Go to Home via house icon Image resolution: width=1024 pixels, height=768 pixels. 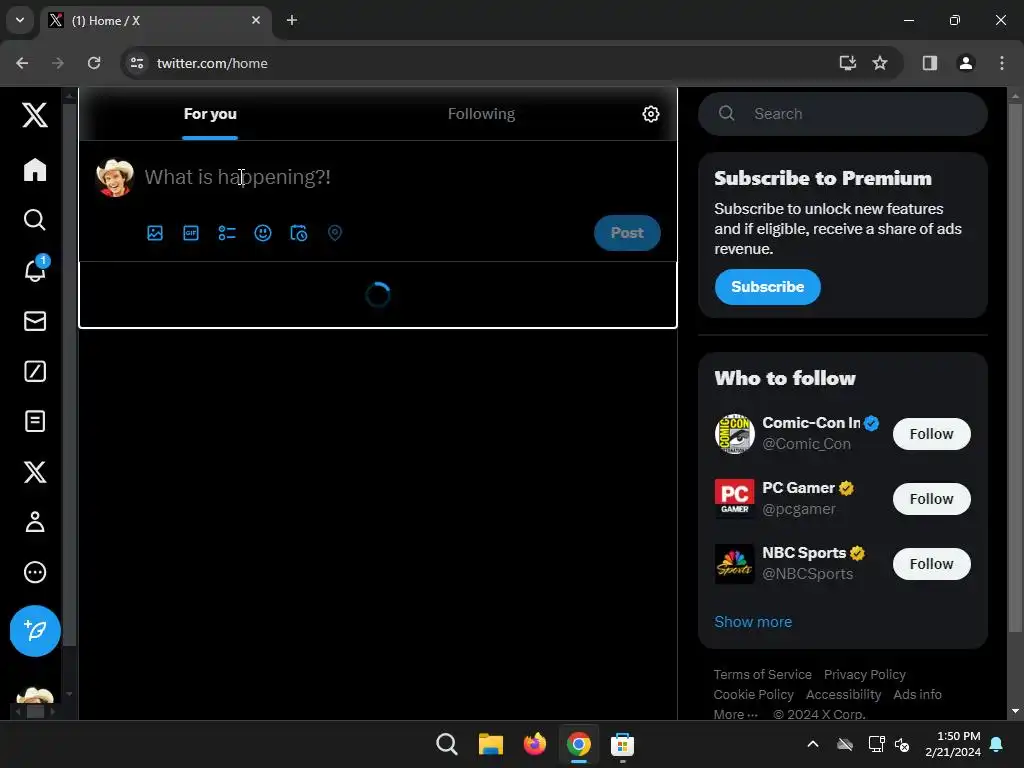pyautogui.click(x=35, y=170)
